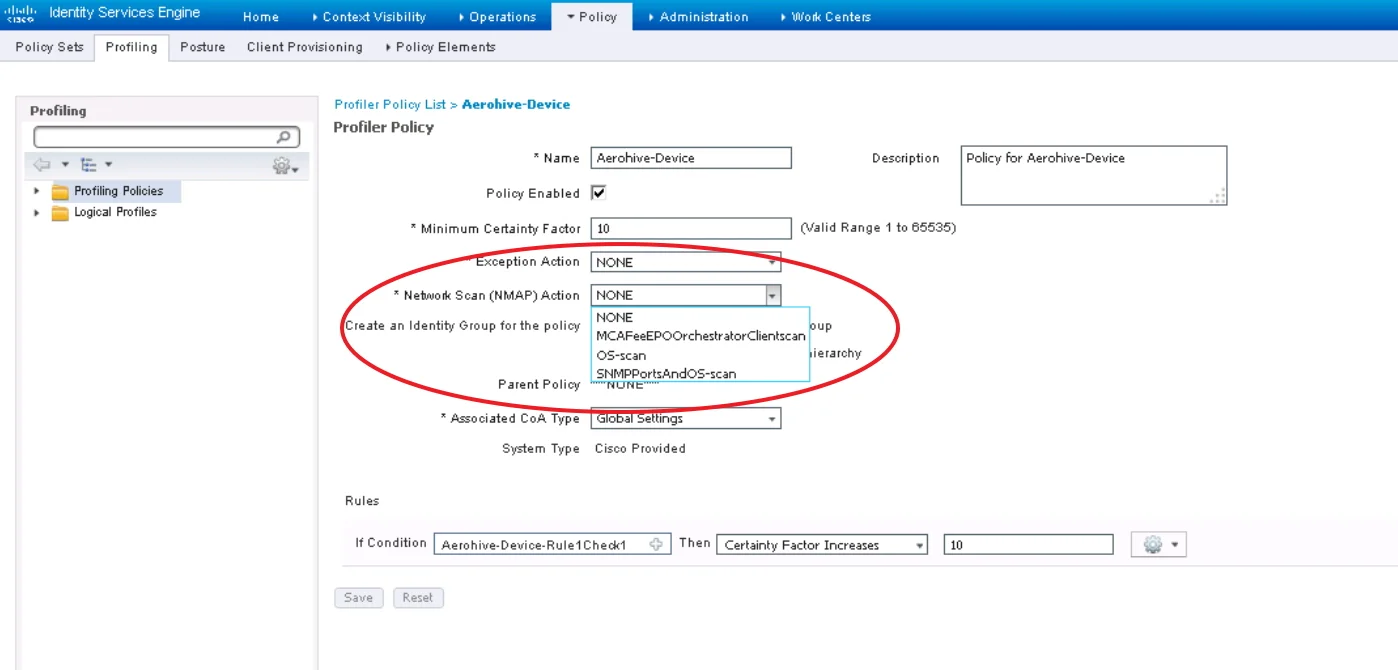Click the Profiling Policies folder icon

[x=60, y=191]
